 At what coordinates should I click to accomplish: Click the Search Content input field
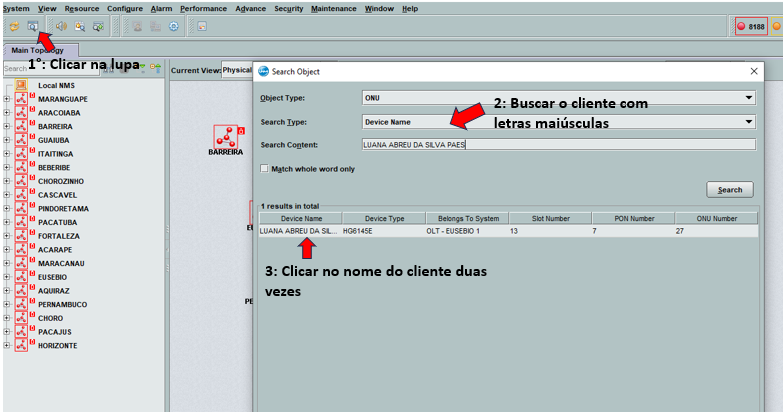[x=558, y=144]
